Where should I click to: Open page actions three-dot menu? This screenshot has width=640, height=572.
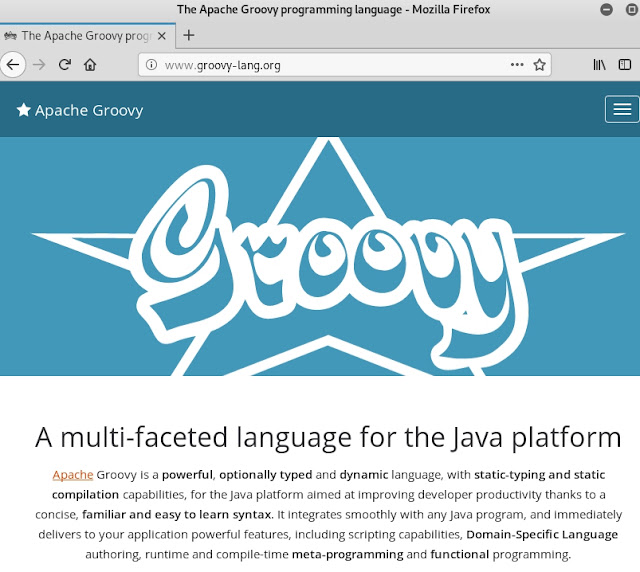(x=517, y=65)
